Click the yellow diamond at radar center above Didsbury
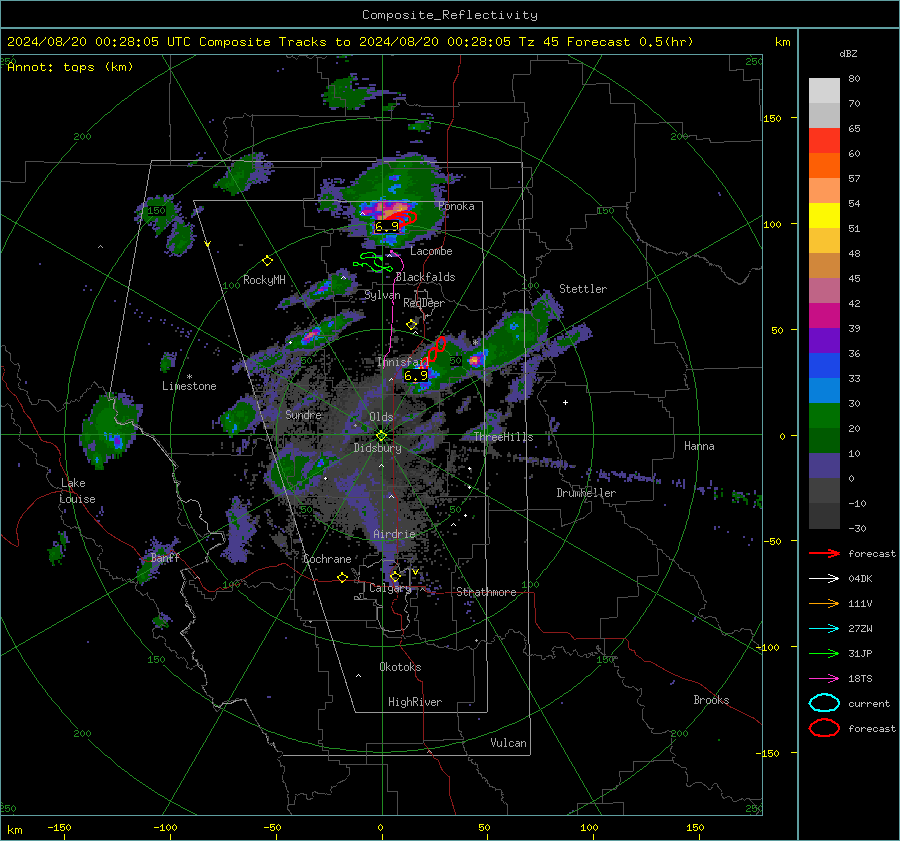The width and height of the screenshot is (900, 841). tap(381, 435)
